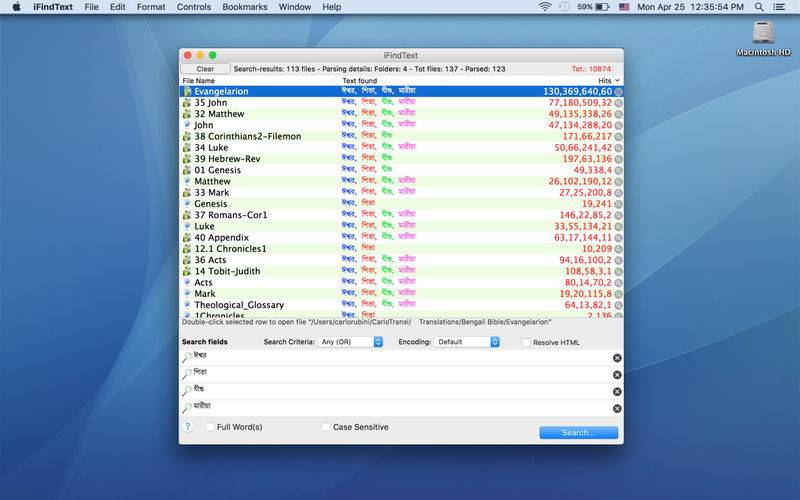Open the Time Machine icon in the menu bar
This screenshot has height=500, width=800.
pyautogui.click(x=564, y=7)
